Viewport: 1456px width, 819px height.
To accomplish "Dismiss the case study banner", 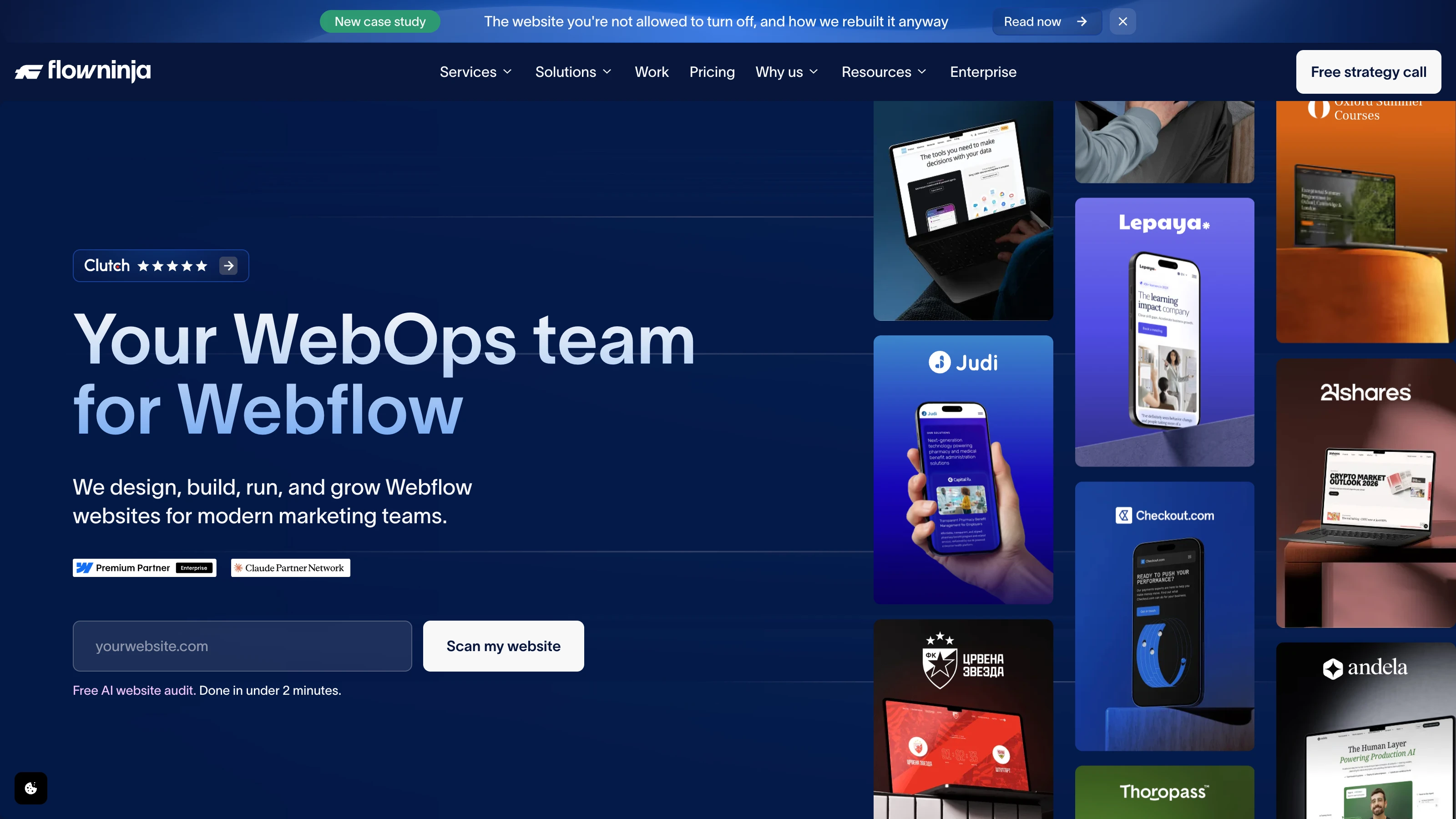I will (x=1122, y=21).
